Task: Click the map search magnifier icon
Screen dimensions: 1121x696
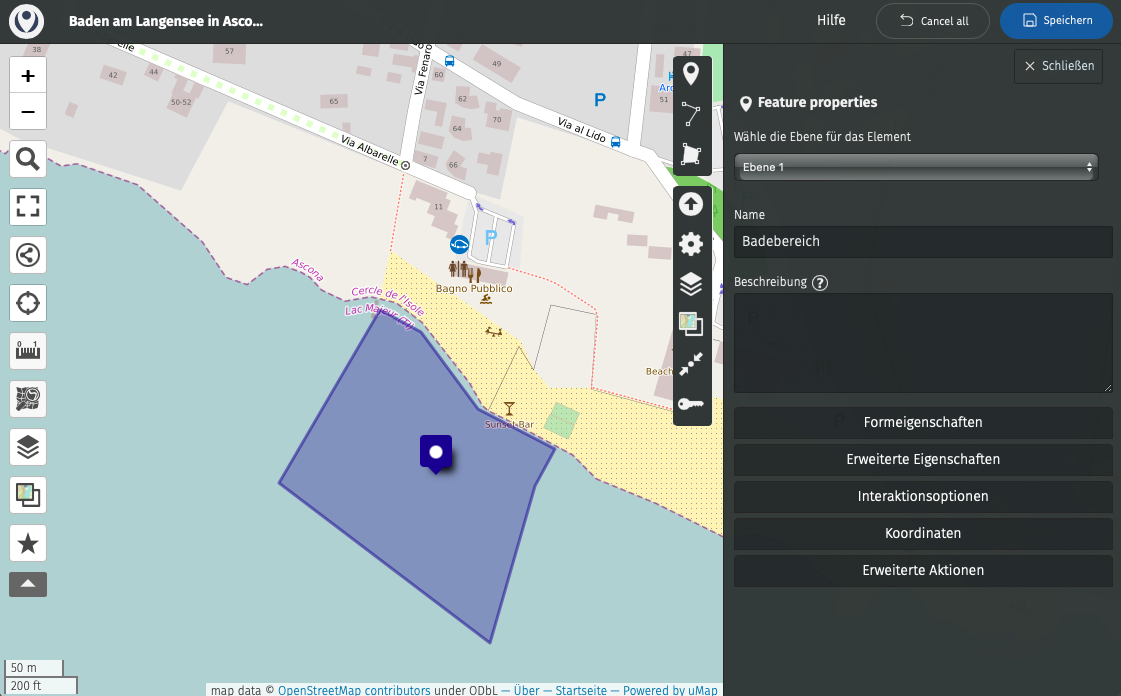Action: (28, 158)
